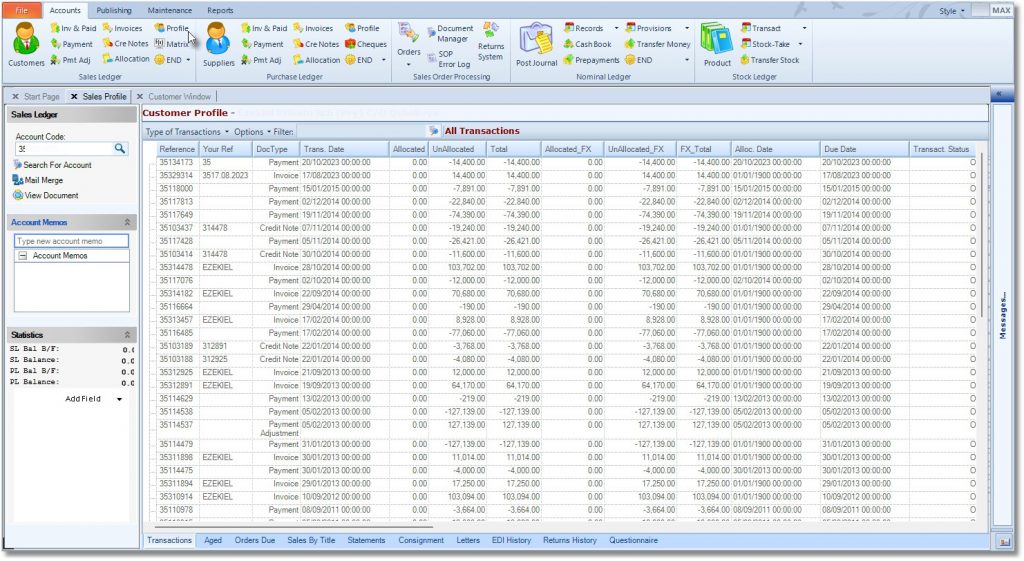
Task: Open the Suppliers icon in Purchase Ledger
Action: tap(218, 42)
